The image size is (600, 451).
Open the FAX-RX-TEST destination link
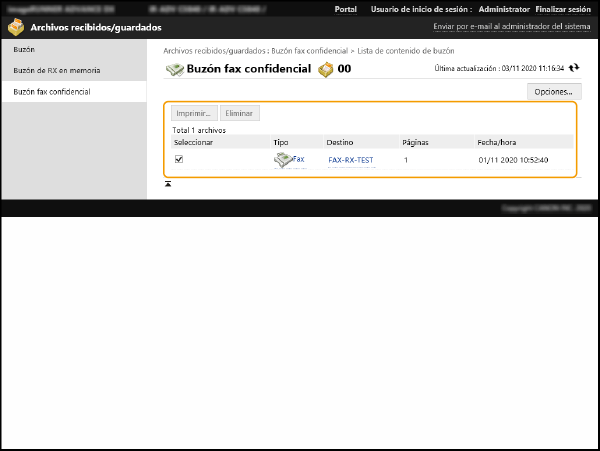click(350, 160)
